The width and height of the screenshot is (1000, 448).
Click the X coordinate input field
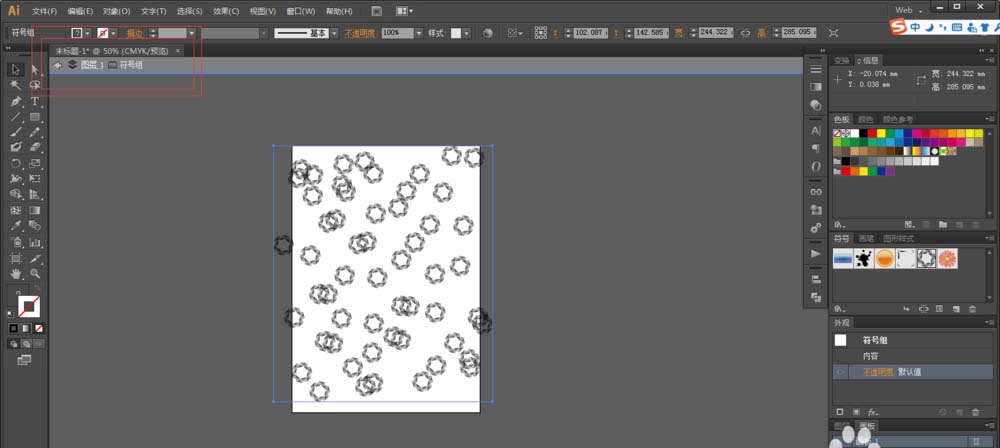point(590,33)
